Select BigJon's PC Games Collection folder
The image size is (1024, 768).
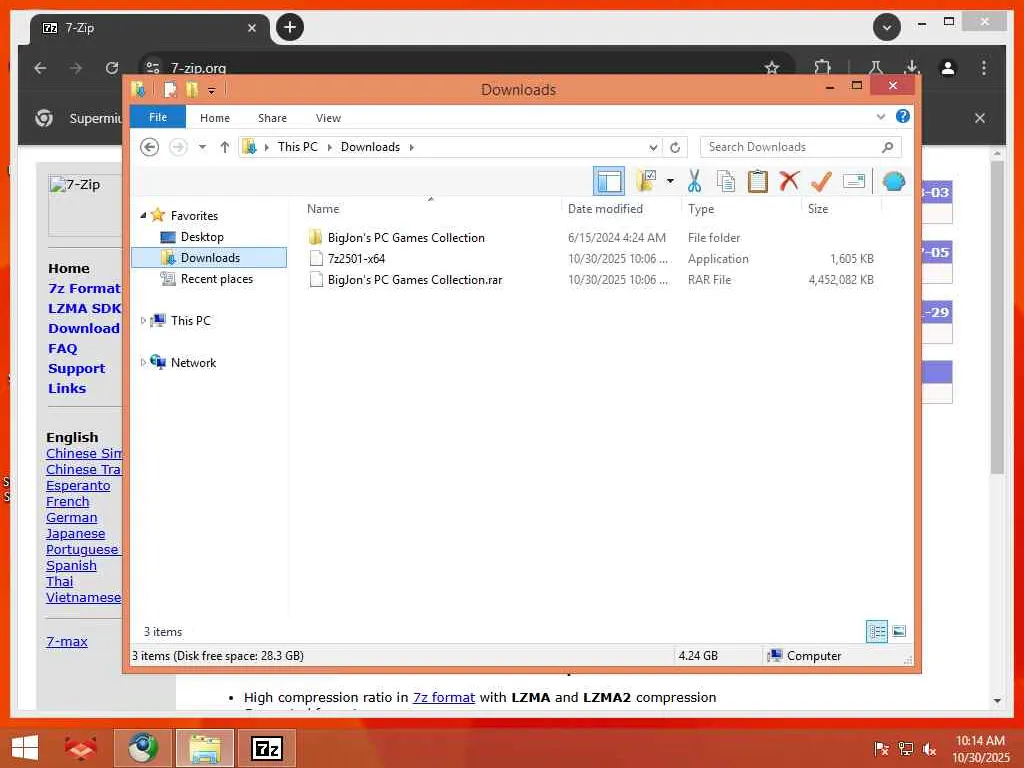pyautogui.click(x=406, y=238)
